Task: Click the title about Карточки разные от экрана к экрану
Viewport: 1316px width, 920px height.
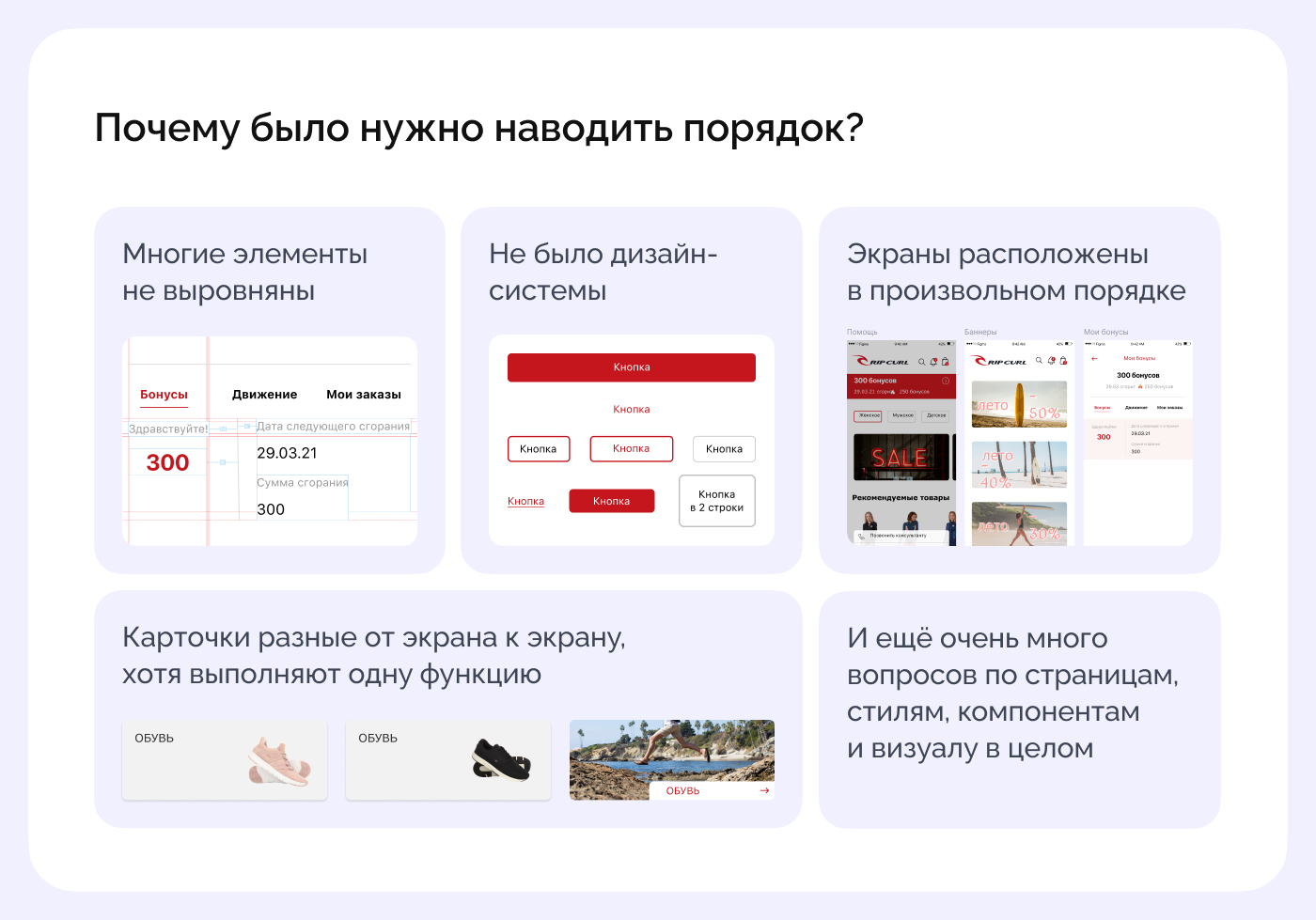Action: click(373, 656)
